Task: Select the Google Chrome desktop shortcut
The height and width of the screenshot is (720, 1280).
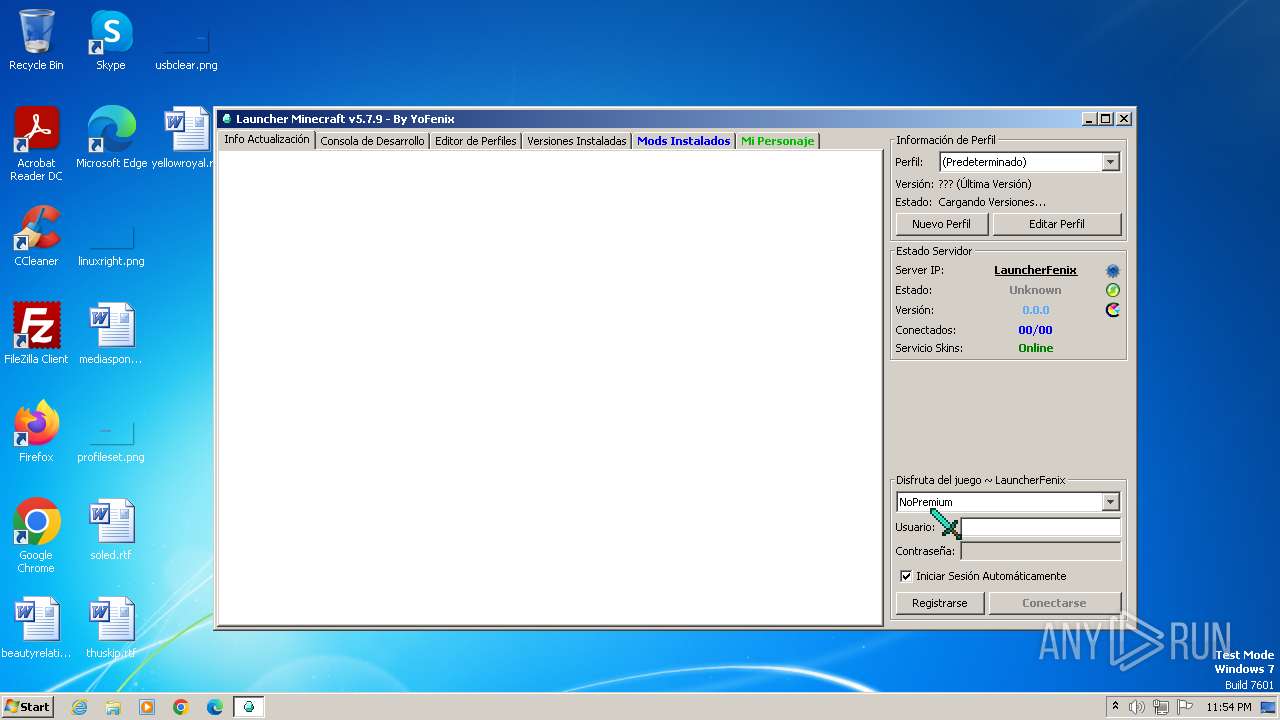Action: [36, 535]
